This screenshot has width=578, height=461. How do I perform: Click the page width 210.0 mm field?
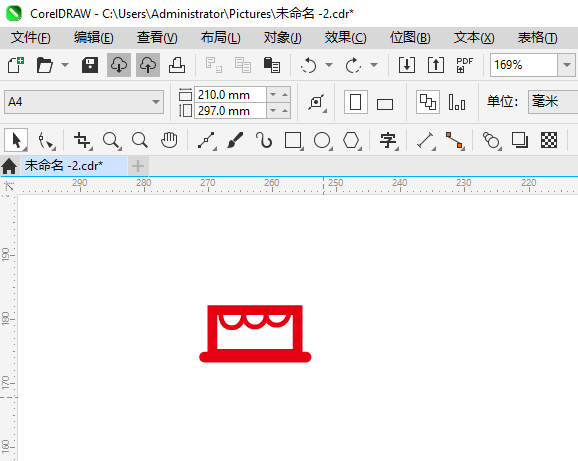pos(230,95)
